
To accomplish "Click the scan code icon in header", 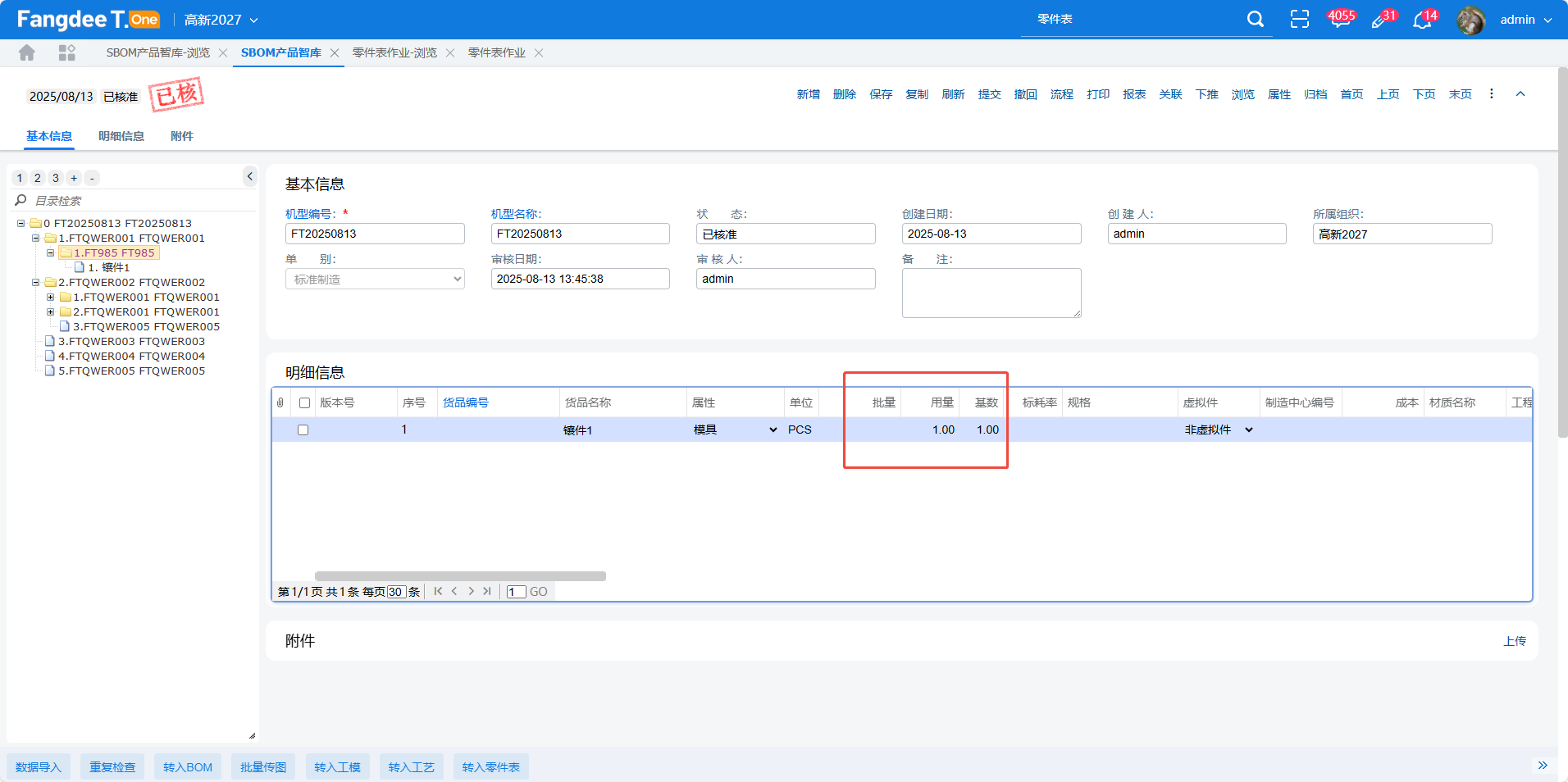I will tap(1299, 20).
